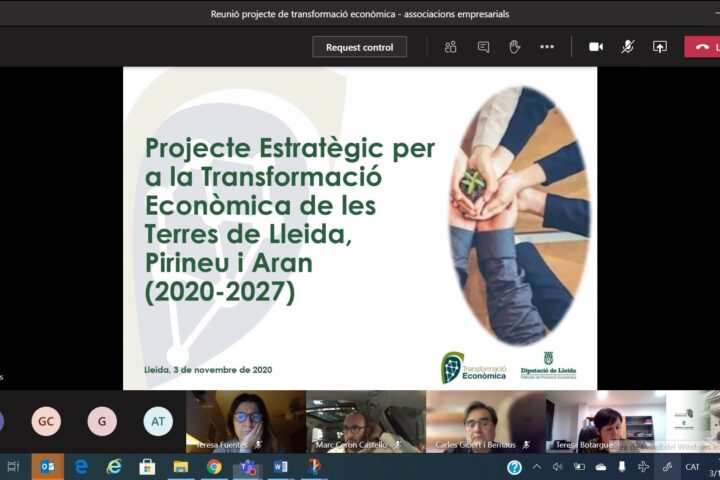Open the CAT input language selector
The height and width of the screenshot is (480, 720).
(x=692, y=467)
